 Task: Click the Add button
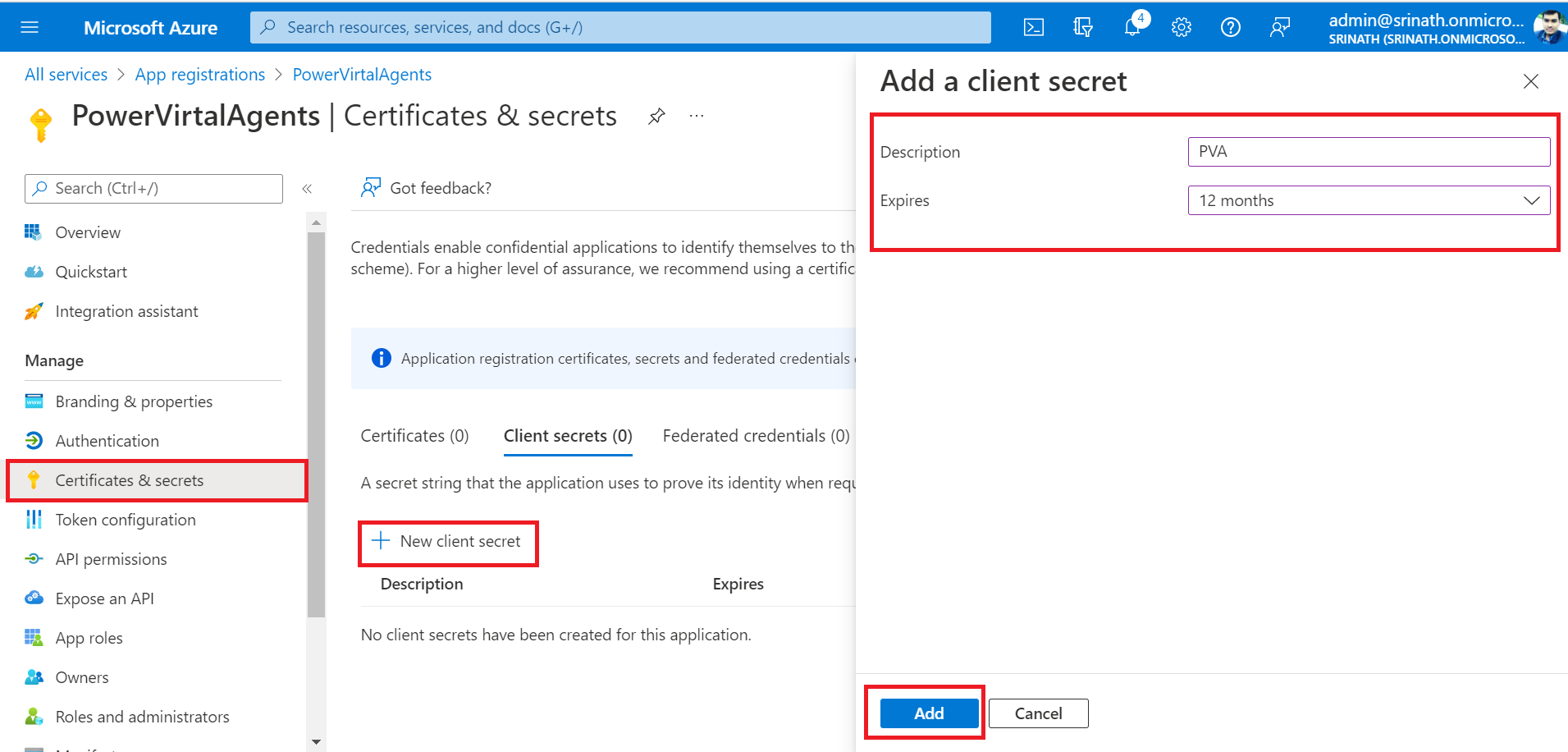click(x=929, y=713)
